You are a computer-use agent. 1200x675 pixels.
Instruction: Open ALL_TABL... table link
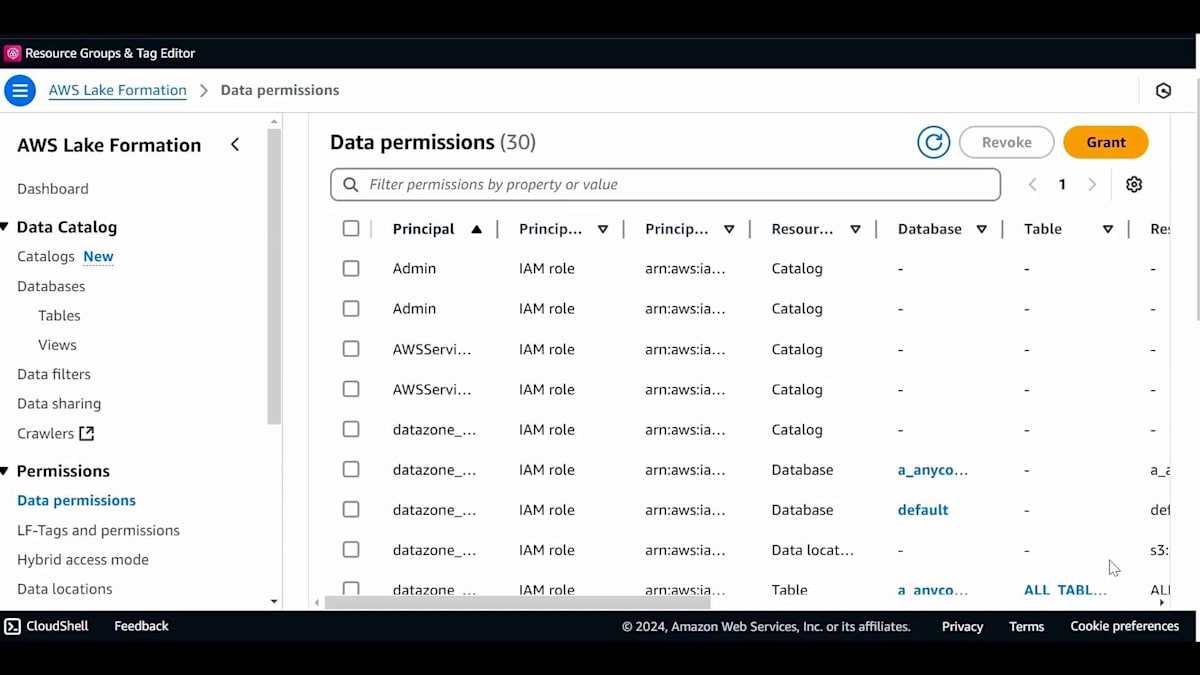[x=1065, y=590]
